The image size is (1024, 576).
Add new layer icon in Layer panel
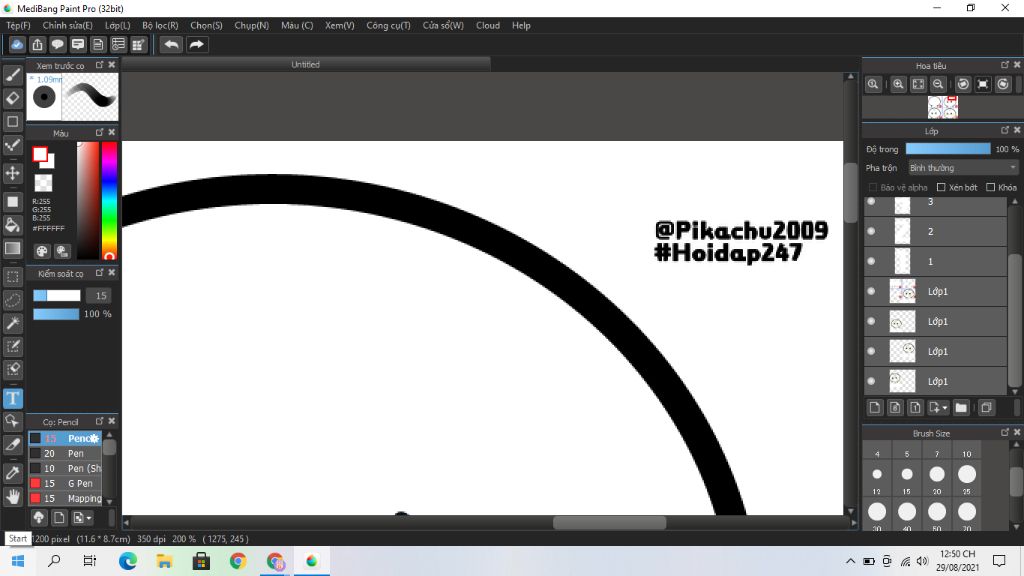tap(875, 408)
